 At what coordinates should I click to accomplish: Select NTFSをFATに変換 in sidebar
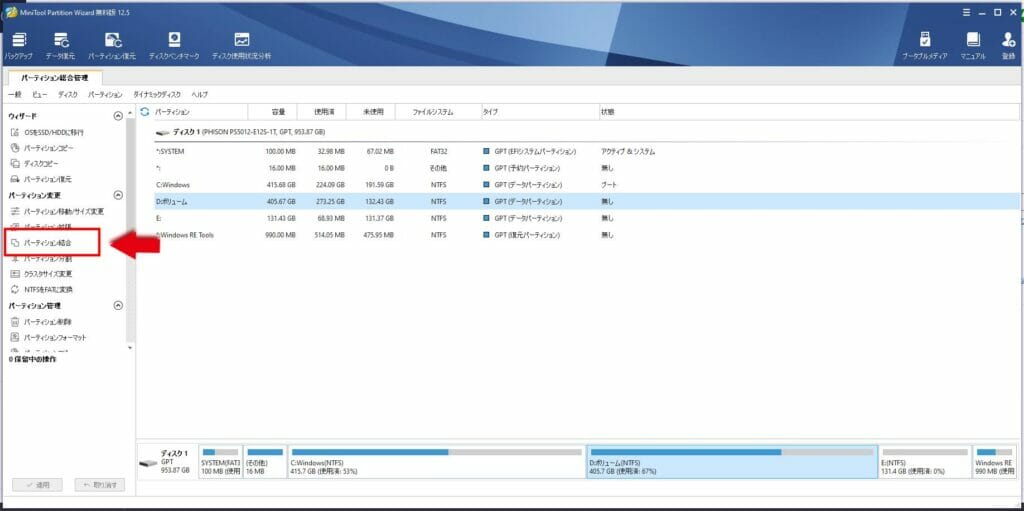click(42, 289)
